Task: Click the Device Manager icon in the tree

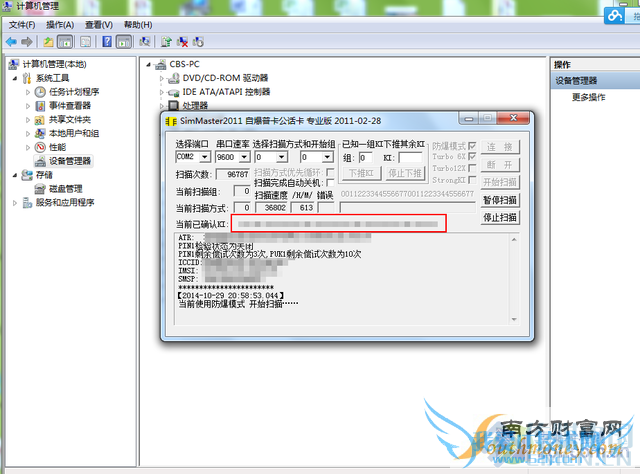Action: [40, 161]
